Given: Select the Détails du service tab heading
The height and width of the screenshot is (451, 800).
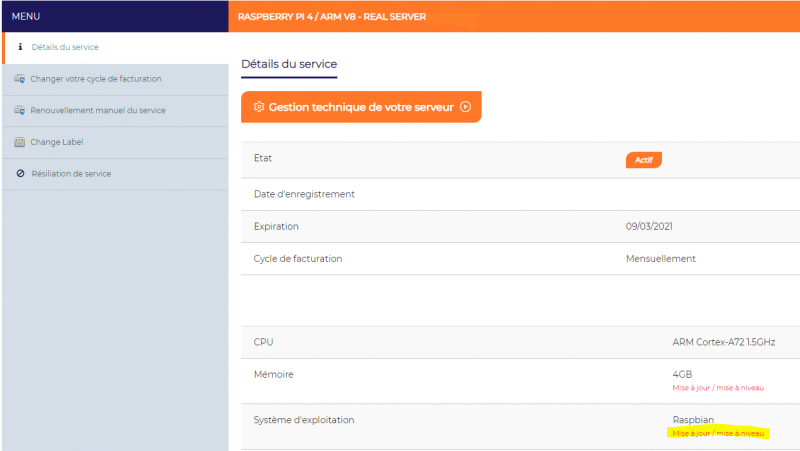Looking at the screenshot, I should coord(289,64).
